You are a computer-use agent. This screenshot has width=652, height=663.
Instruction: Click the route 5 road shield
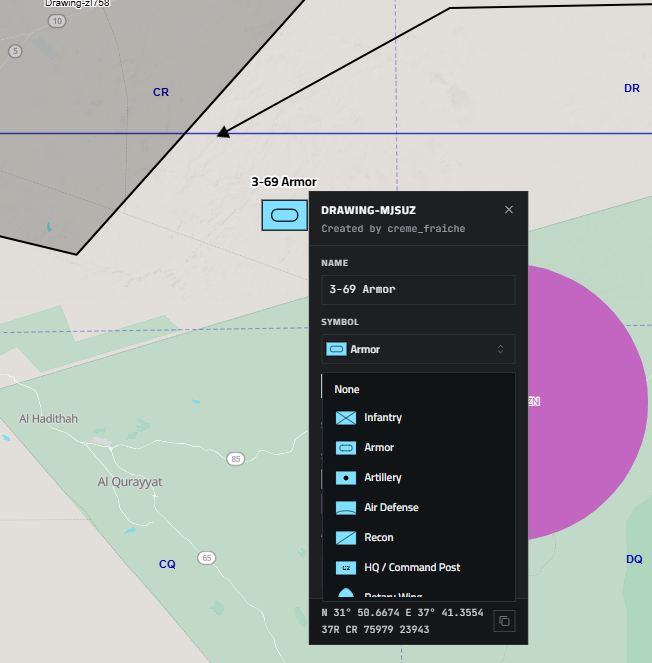pos(15,51)
